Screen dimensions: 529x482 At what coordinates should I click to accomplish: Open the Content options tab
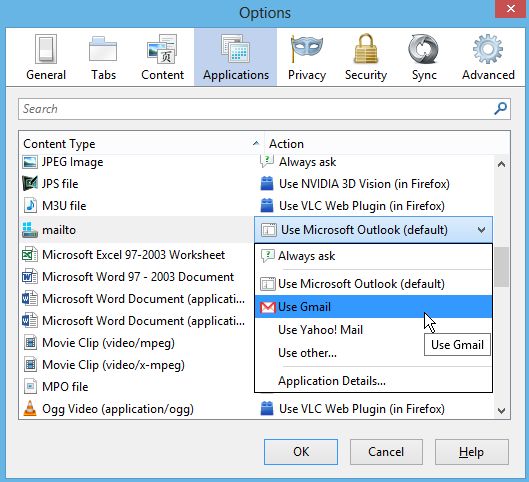tap(162, 57)
